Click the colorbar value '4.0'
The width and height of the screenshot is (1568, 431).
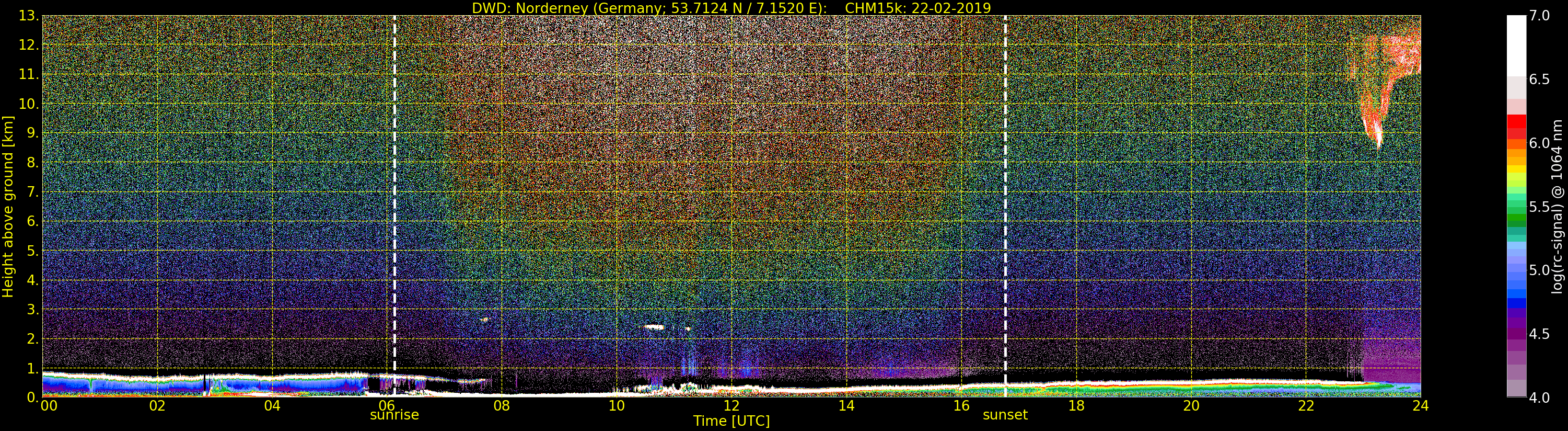pyautogui.click(x=1539, y=398)
